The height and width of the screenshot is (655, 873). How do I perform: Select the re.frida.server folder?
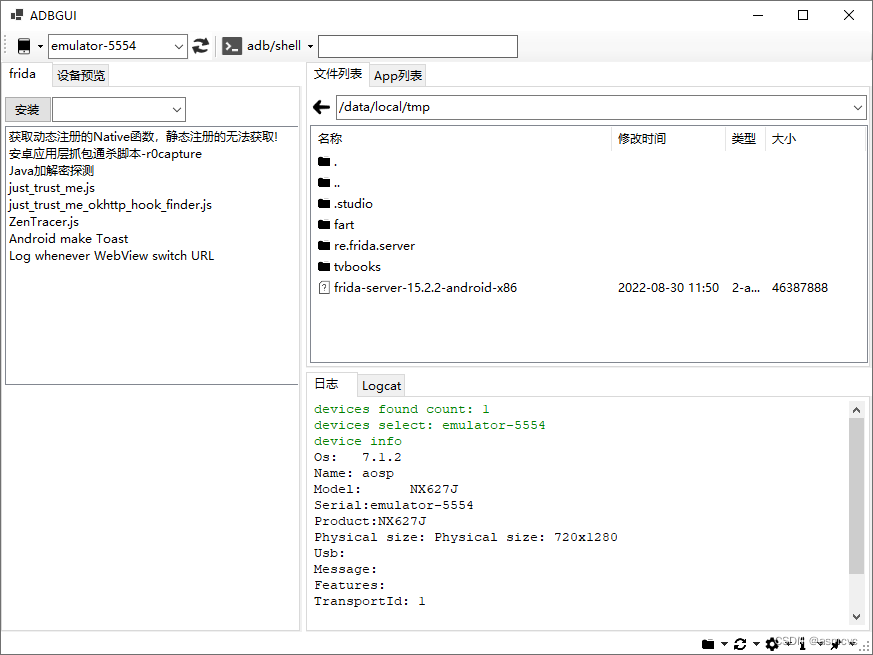pos(366,246)
